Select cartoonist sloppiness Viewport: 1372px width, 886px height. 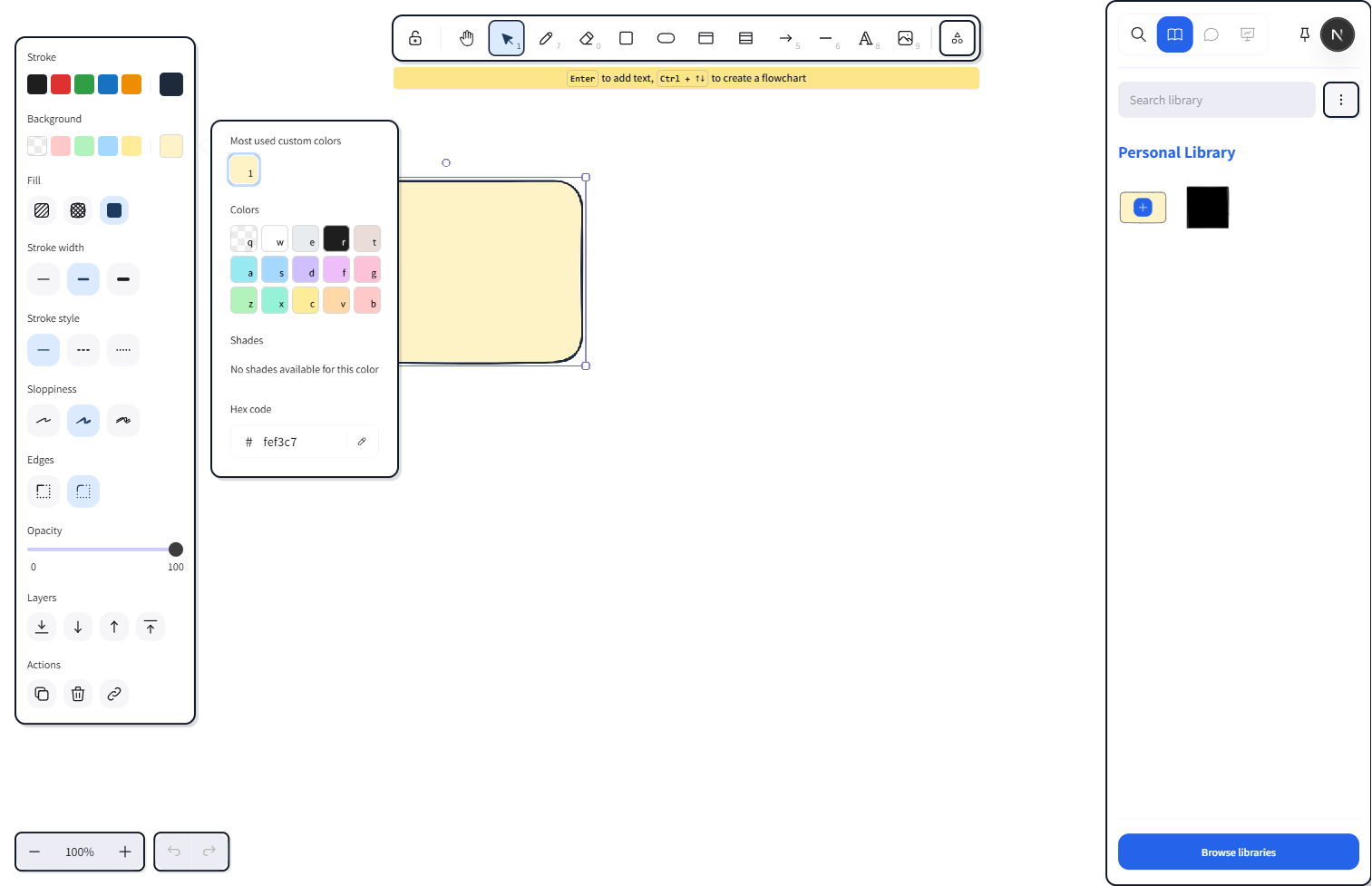(x=123, y=421)
